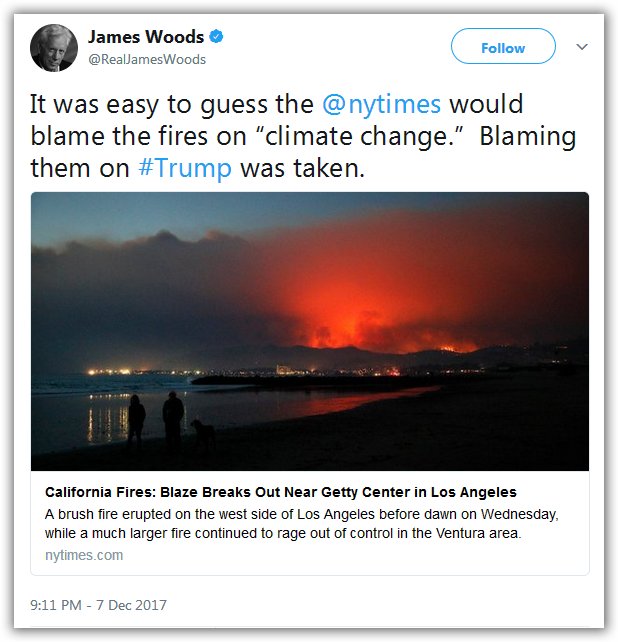Open the 9:11 PM tweet timestamp

coord(98,605)
